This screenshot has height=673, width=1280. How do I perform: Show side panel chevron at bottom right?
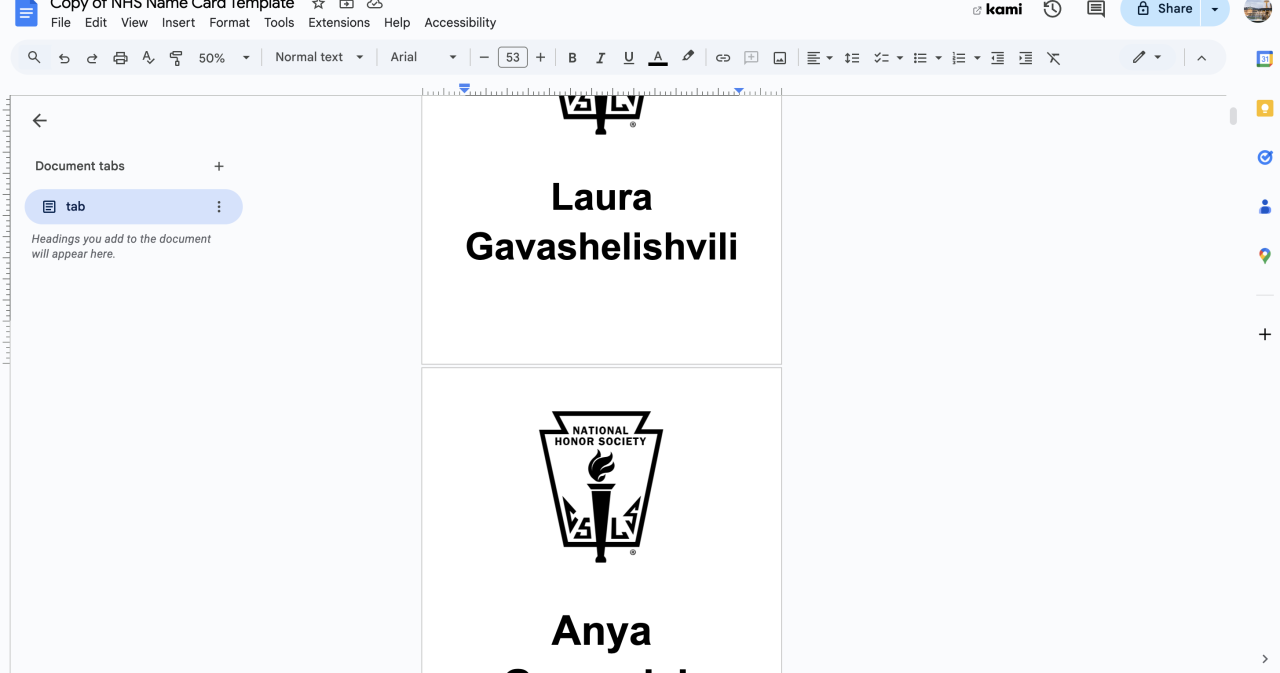point(1265,659)
